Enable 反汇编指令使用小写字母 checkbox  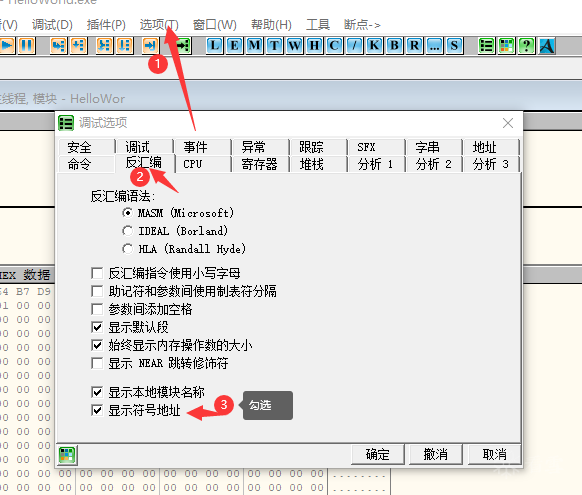point(97,273)
